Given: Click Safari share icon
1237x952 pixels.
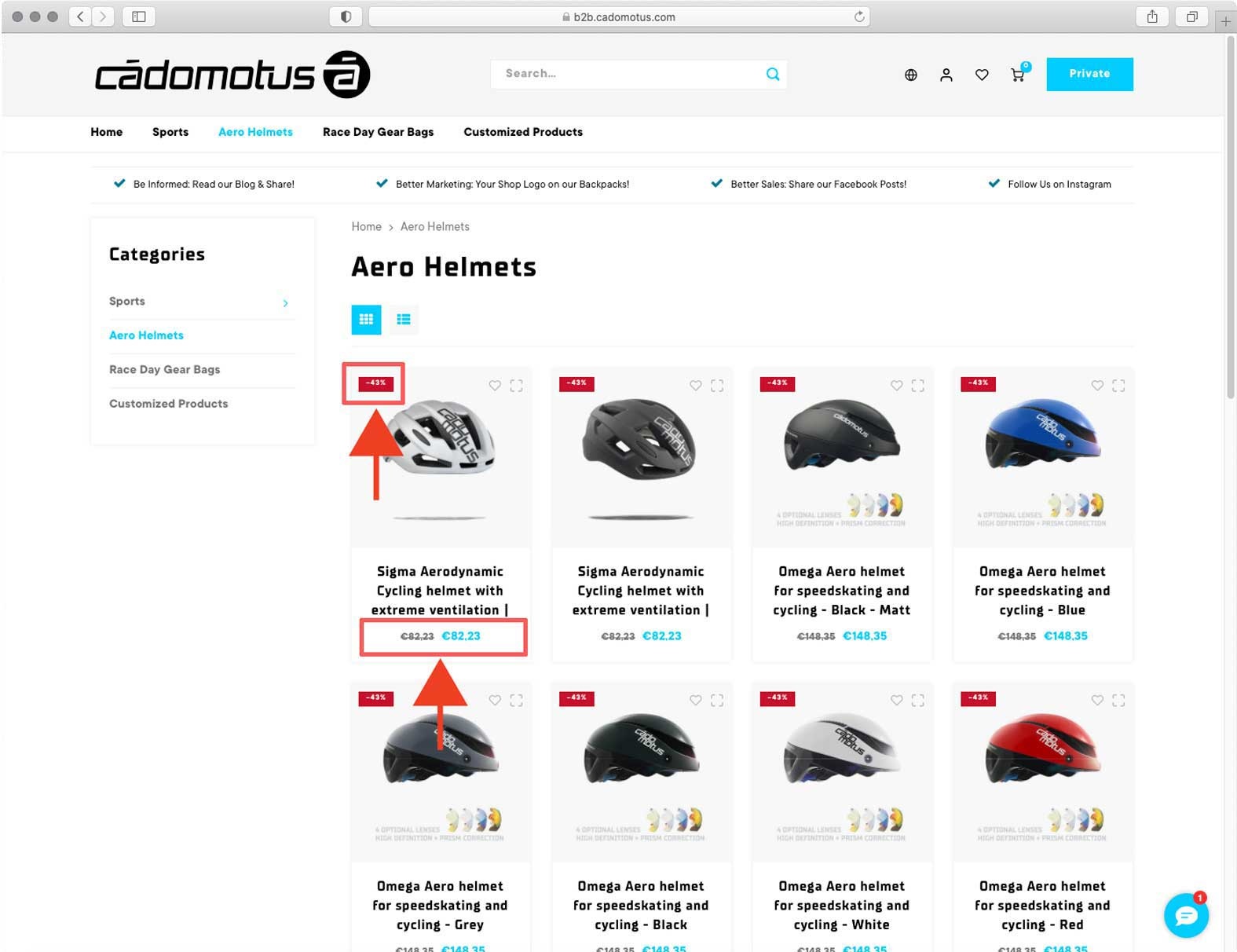Looking at the screenshot, I should (x=1152, y=16).
